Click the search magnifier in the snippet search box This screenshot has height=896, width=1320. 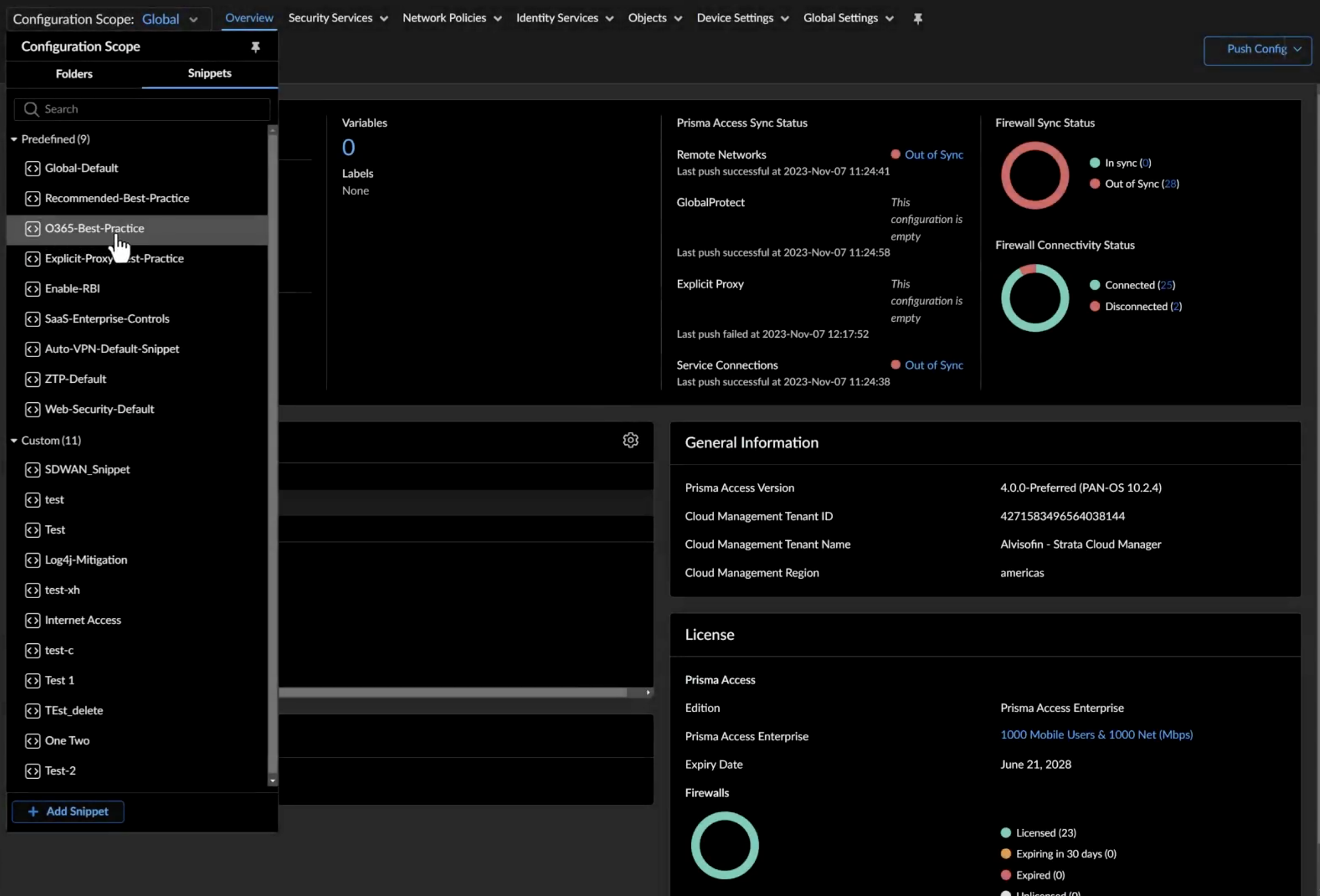tap(32, 109)
